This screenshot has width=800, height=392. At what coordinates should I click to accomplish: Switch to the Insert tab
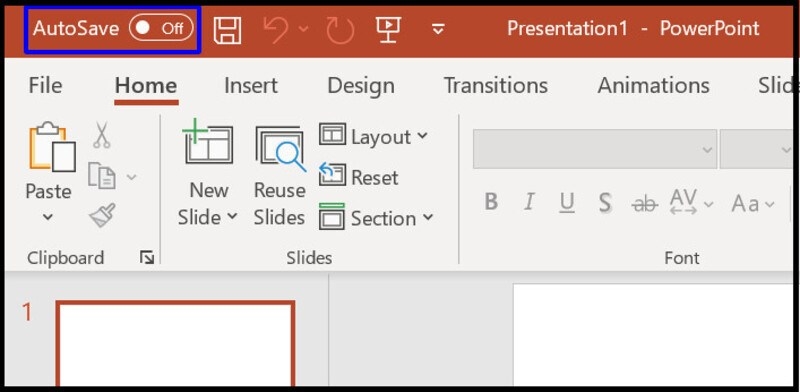point(251,85)
